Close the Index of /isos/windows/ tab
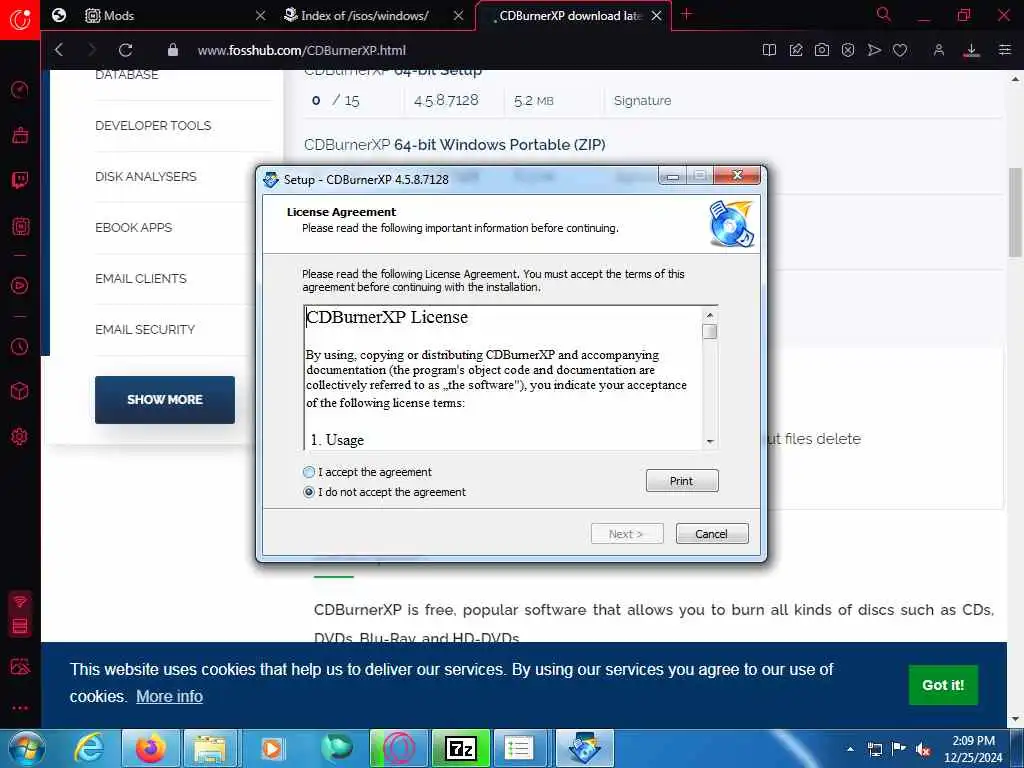 coord(458,15)
